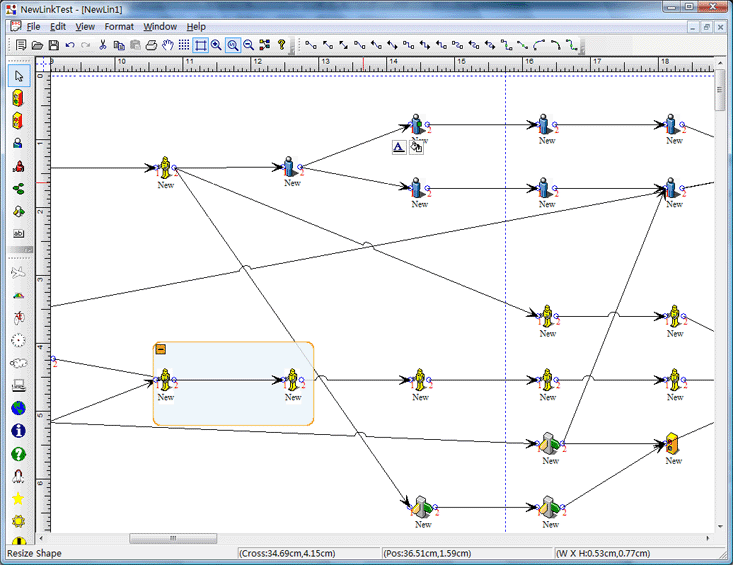Click the Pos coordinates status entry

click(x=427, y=553)
